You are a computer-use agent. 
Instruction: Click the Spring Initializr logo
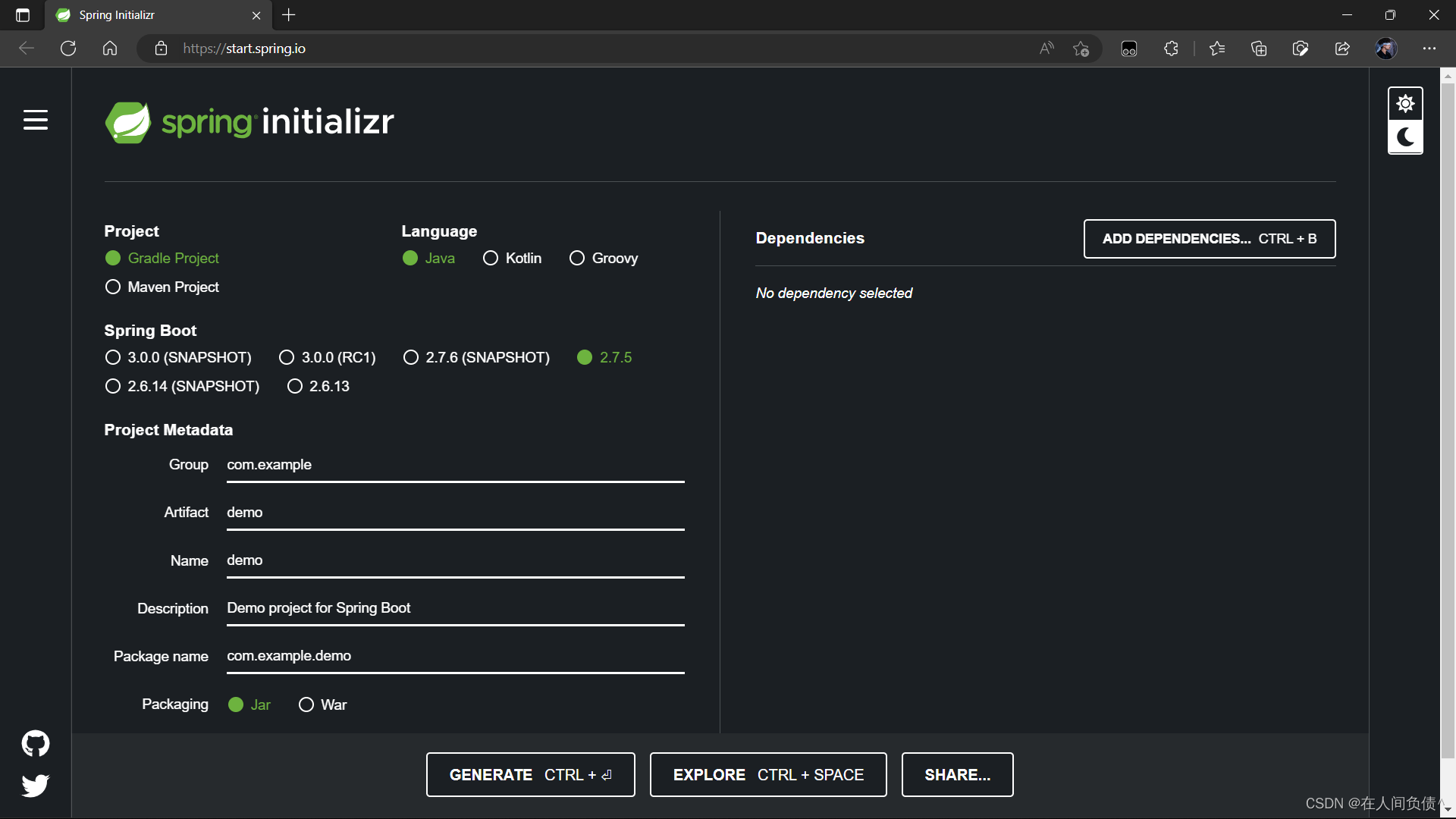pyautogui.click(x=249, y=122)
